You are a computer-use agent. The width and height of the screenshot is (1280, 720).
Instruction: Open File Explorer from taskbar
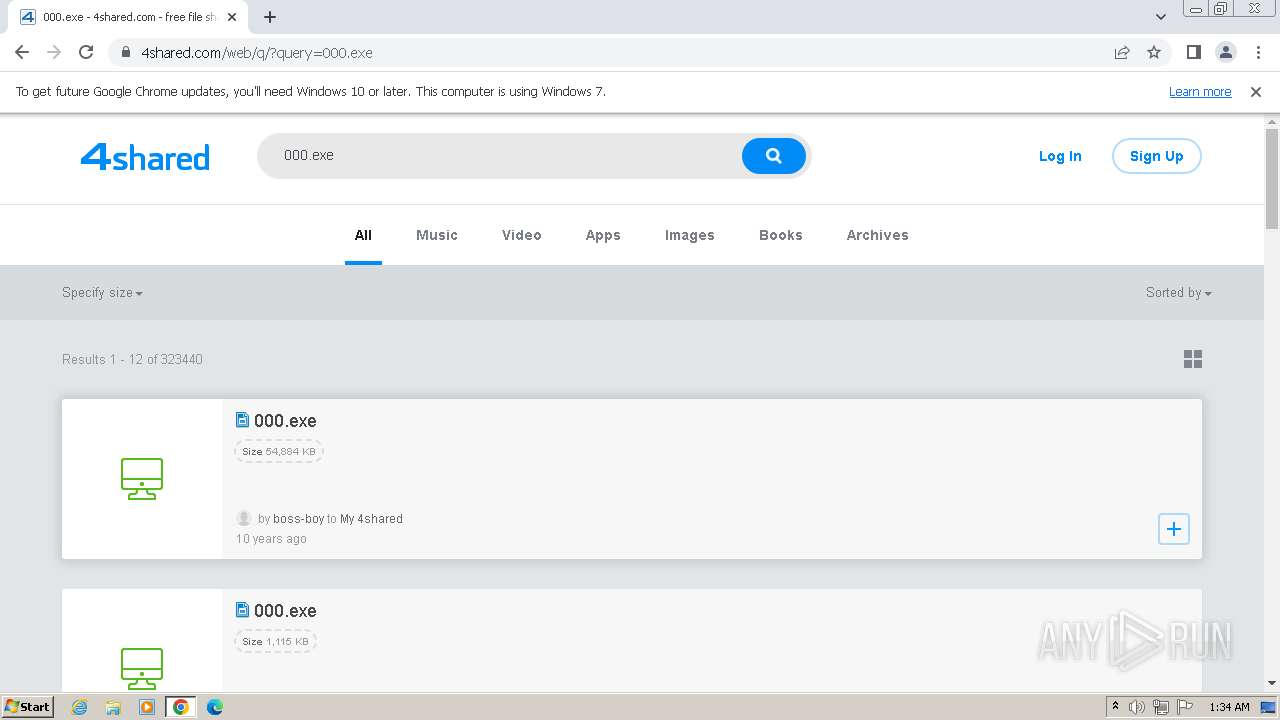click(113, 707)
